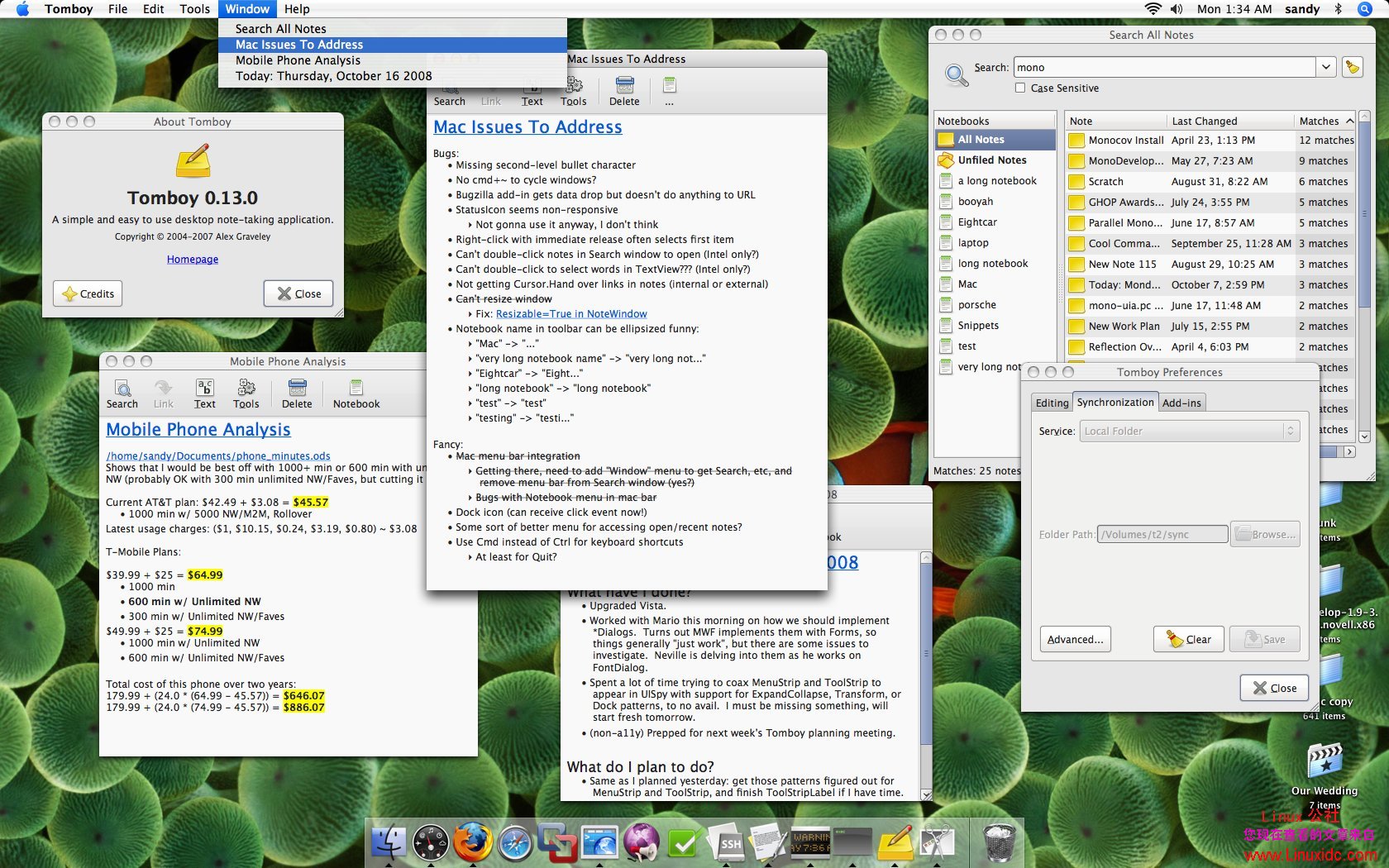
Task: Open the Tools menu in the menu bar
Action: pyautogui.click(x=194, y=9)
